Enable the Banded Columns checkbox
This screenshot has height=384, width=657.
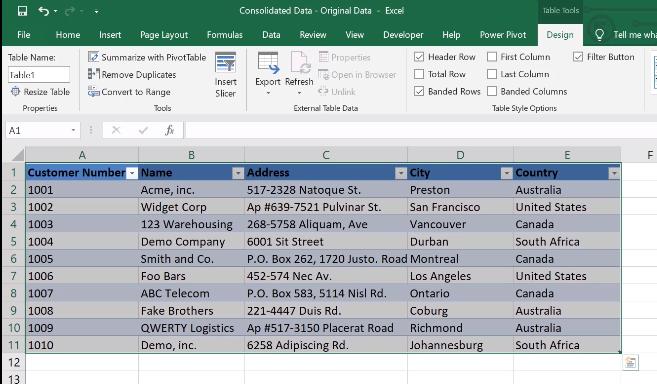(492, 91)
